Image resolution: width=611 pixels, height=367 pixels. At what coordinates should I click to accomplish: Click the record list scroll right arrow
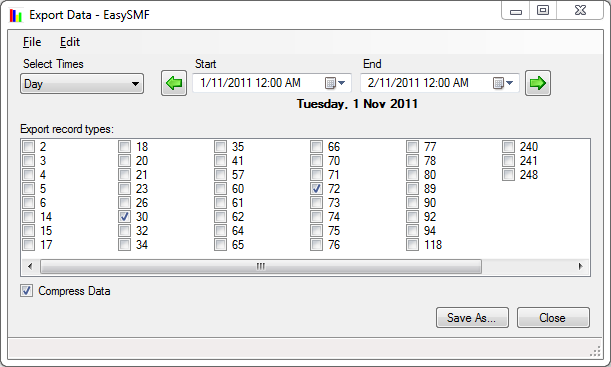(581, 266)
